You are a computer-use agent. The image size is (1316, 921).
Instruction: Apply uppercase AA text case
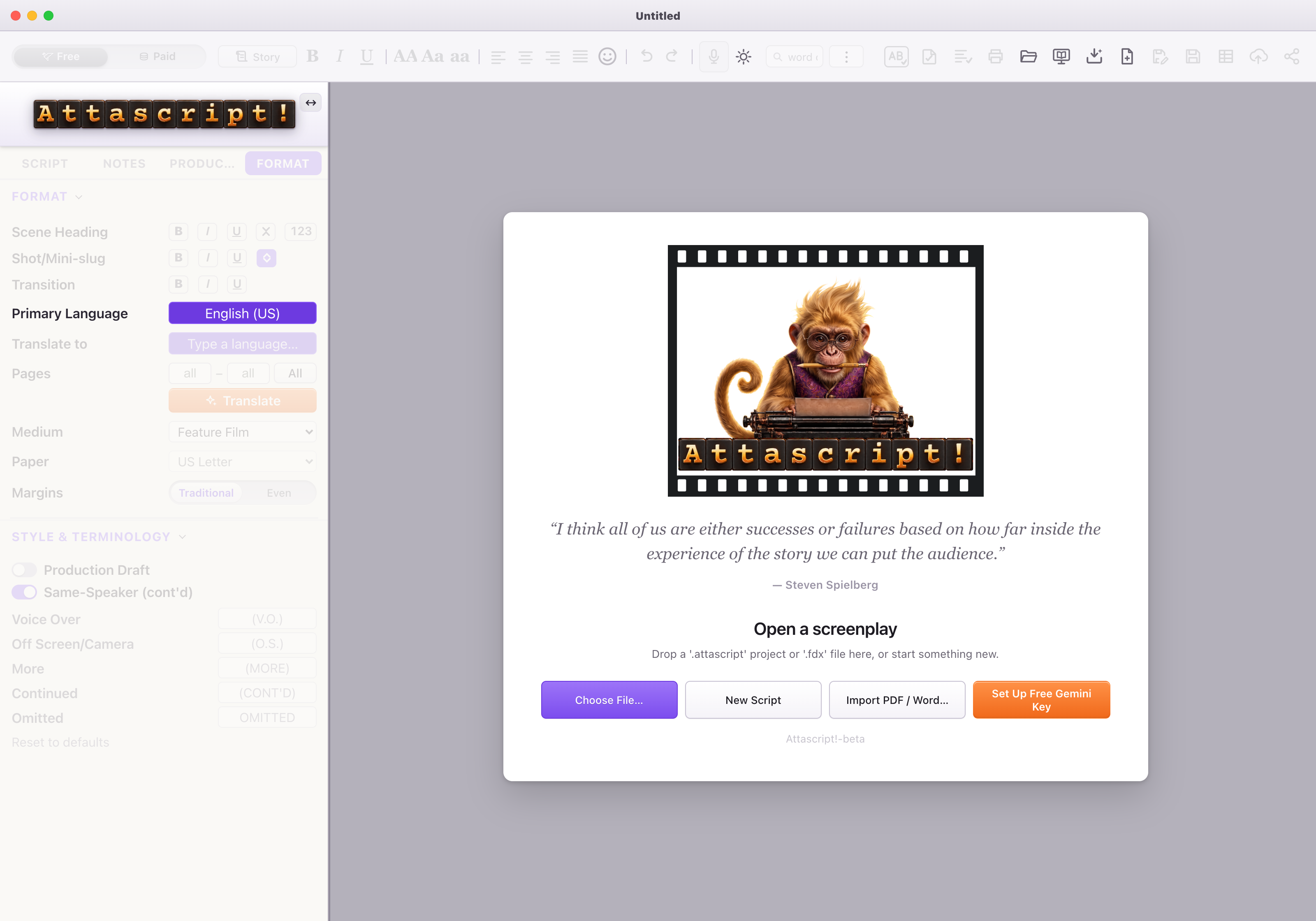(x=405, y=56)
